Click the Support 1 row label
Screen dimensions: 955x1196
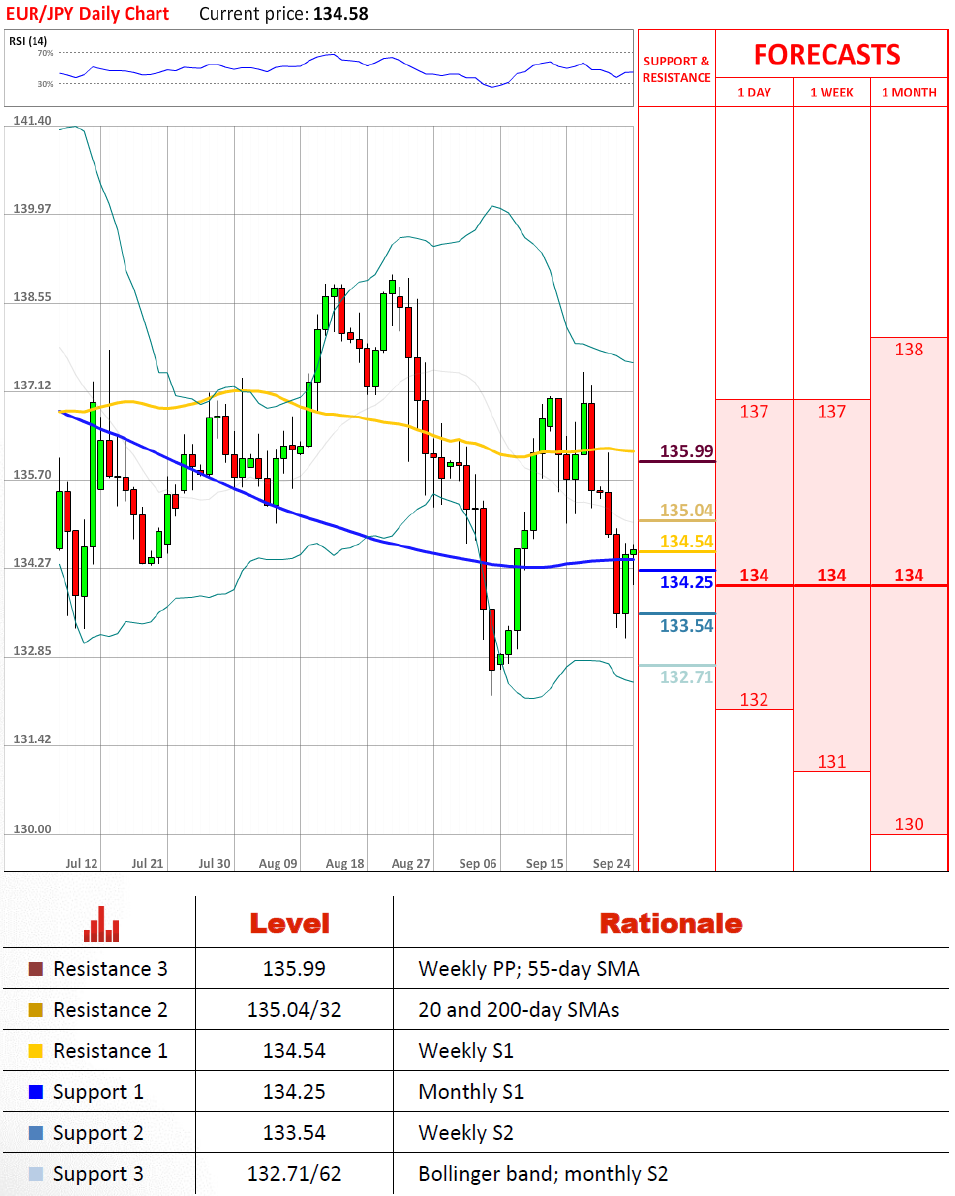click(98, 1092)
